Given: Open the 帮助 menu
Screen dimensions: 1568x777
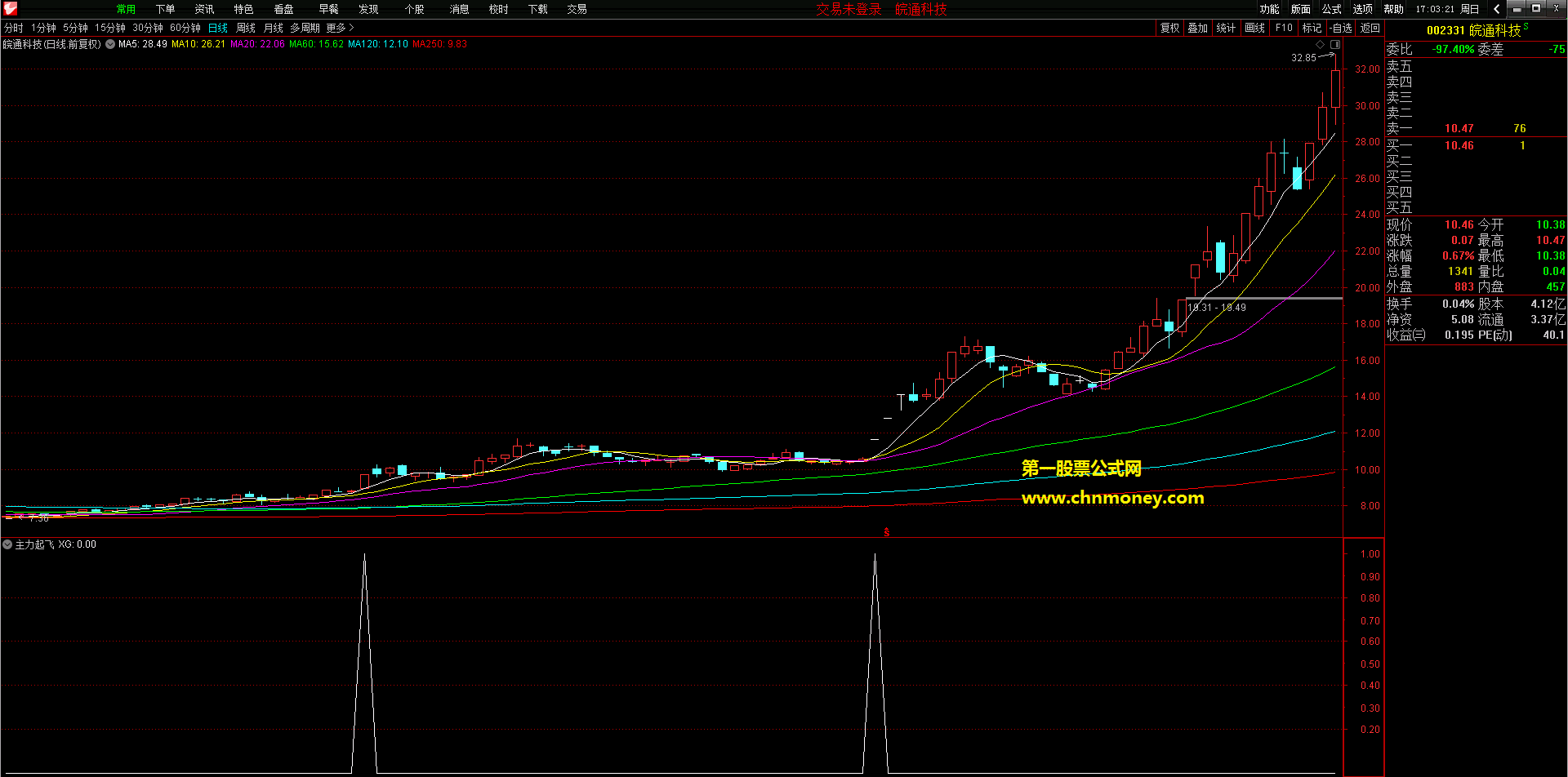Looking at the screenshot, I should [x=1393, y=9].
